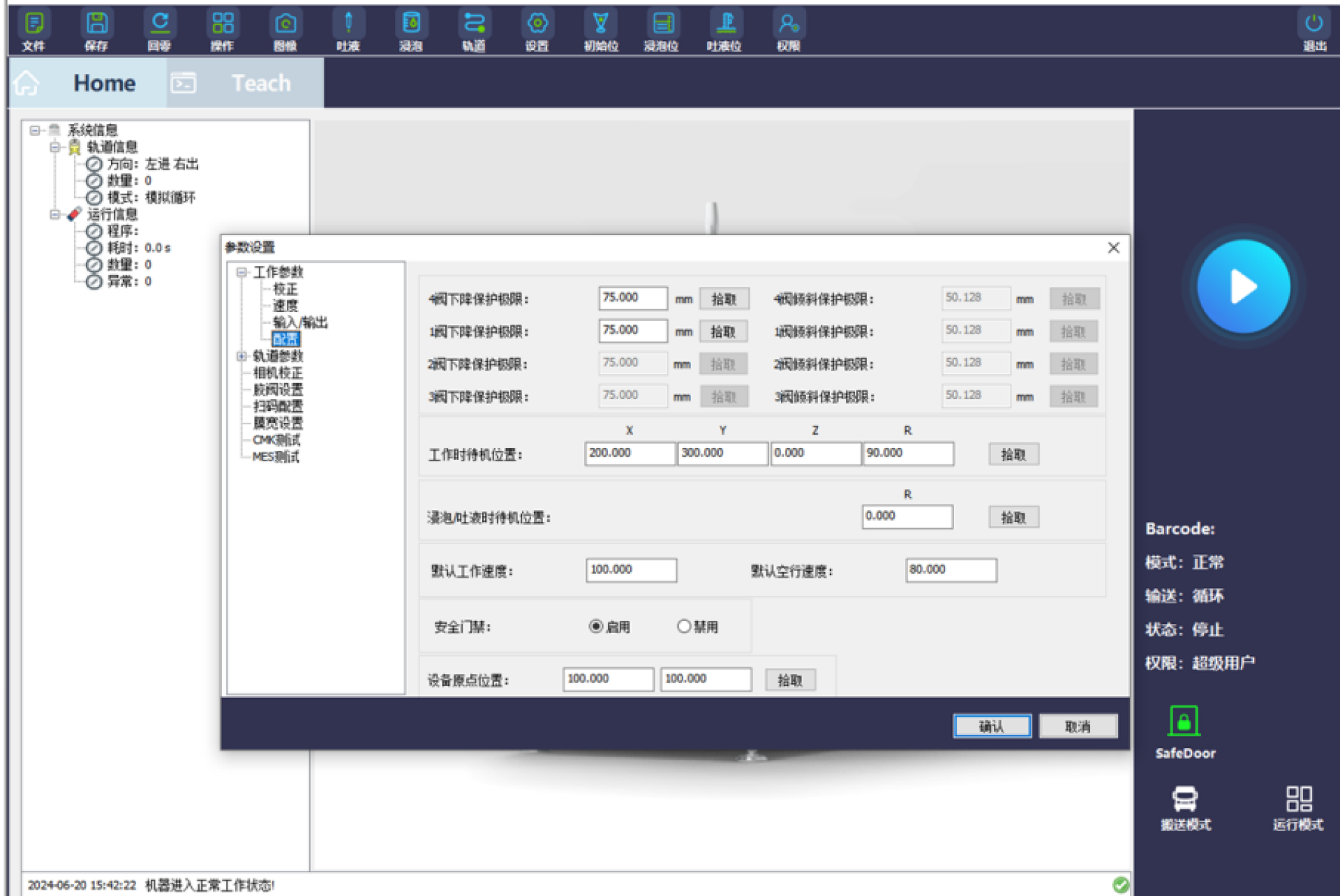Switch to the Teach tab
The height and width of the screenshot is (896, 1340).
tap(260, 83)
